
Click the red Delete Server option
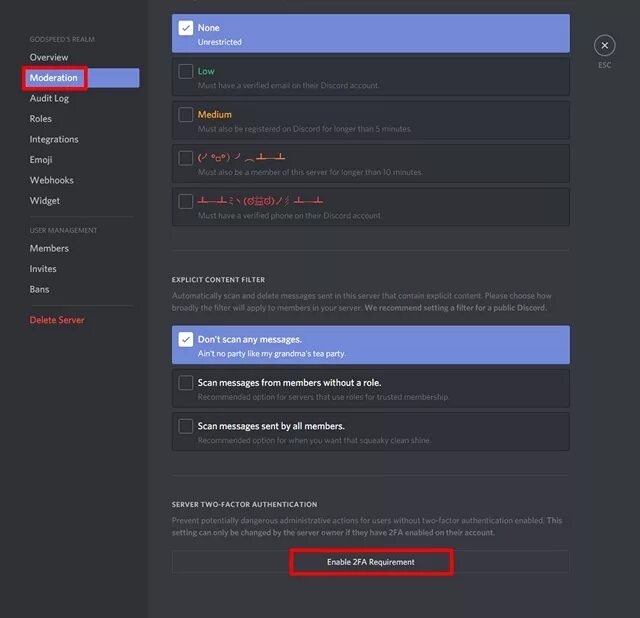[x=57, y=320]
